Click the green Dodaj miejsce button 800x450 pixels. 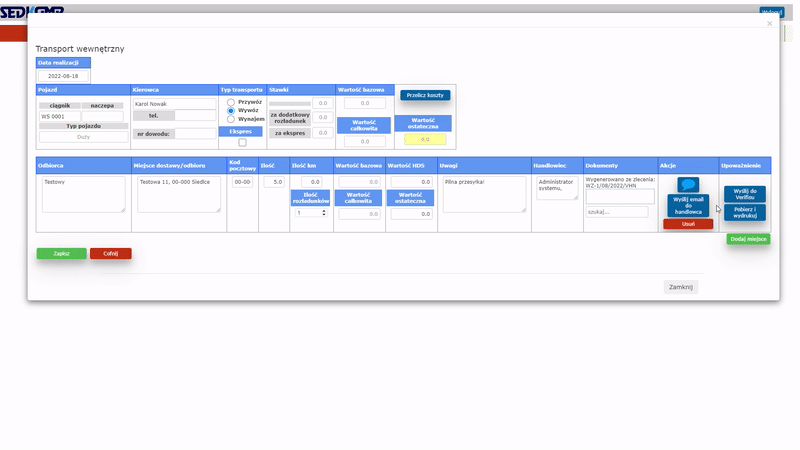point(748,239)
